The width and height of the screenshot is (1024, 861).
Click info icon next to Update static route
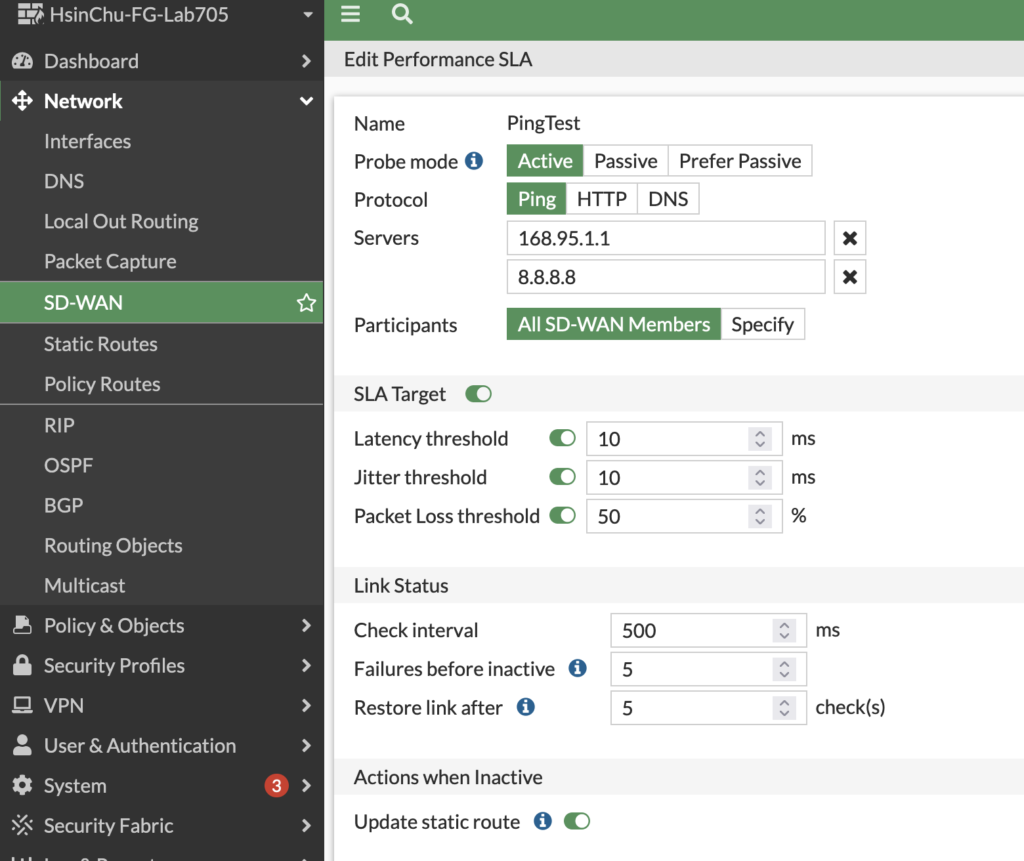tap(543, 821)
